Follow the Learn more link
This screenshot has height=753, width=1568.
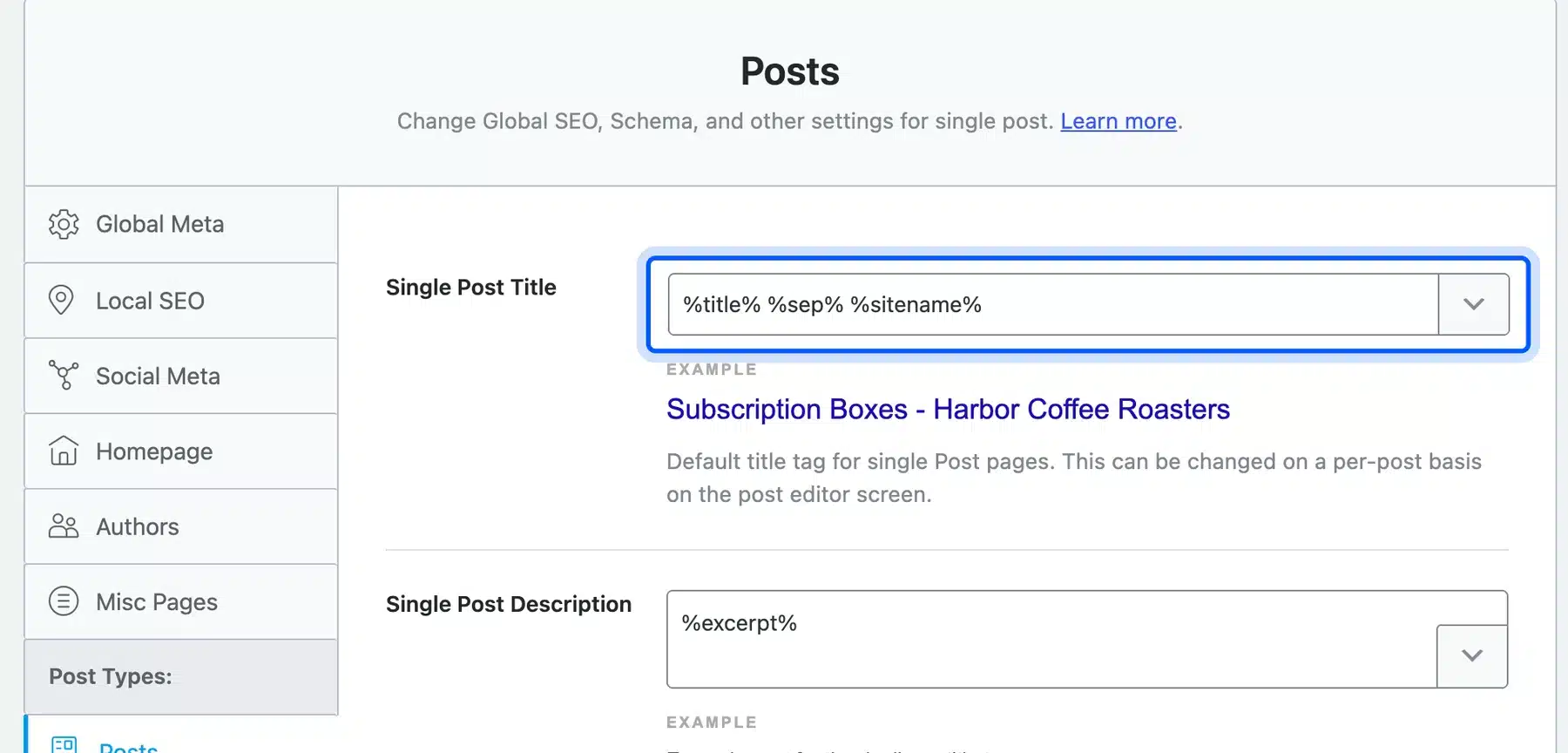[1119, 121]
